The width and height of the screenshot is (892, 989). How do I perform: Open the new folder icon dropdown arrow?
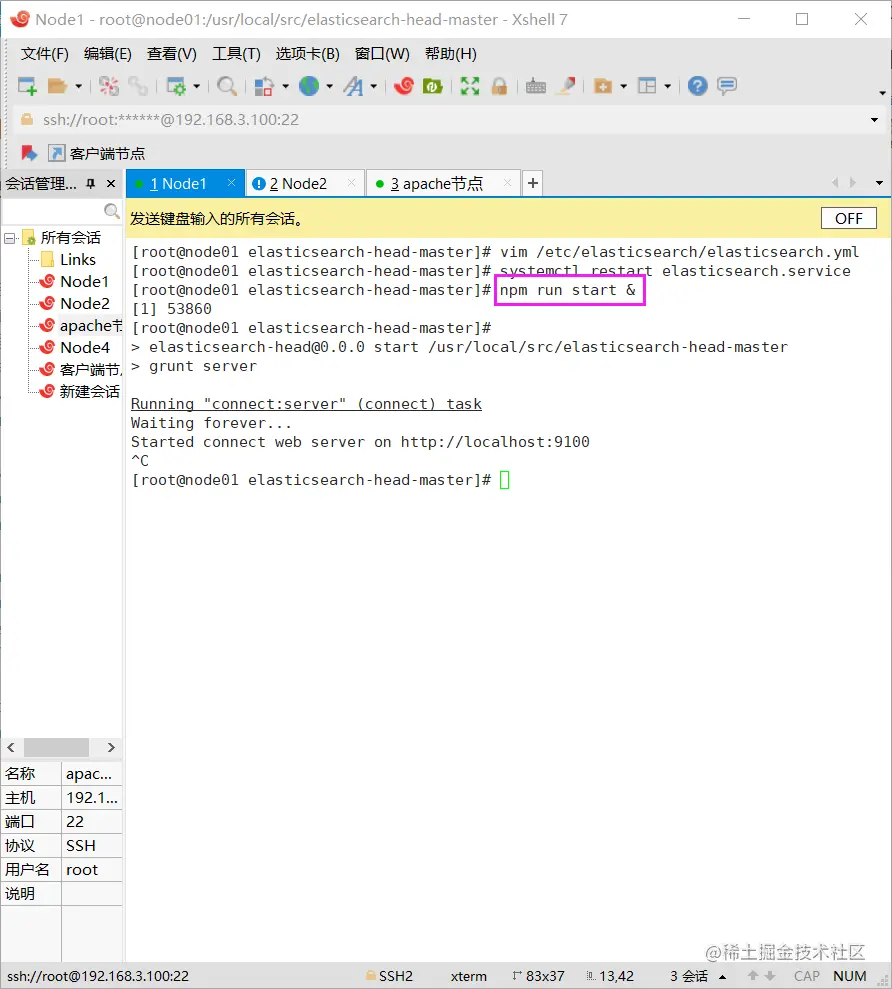[x=623, y=86]
